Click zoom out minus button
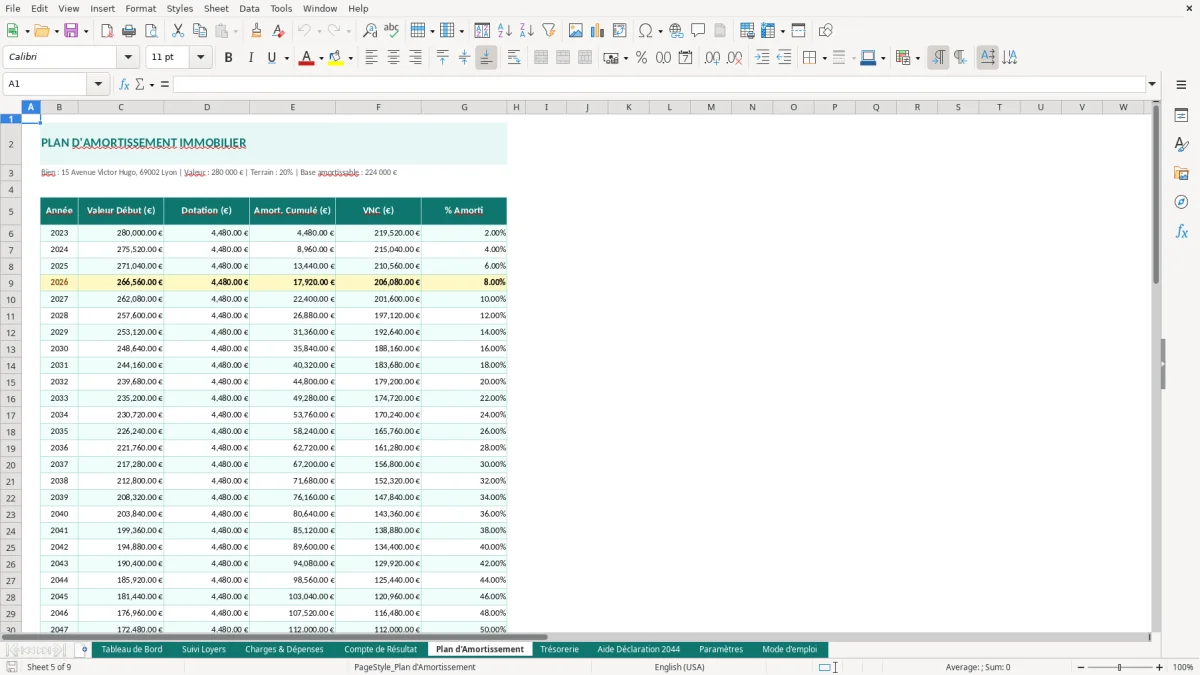Viewport: 1200px width, 675px height. [x=1079, y=667]
